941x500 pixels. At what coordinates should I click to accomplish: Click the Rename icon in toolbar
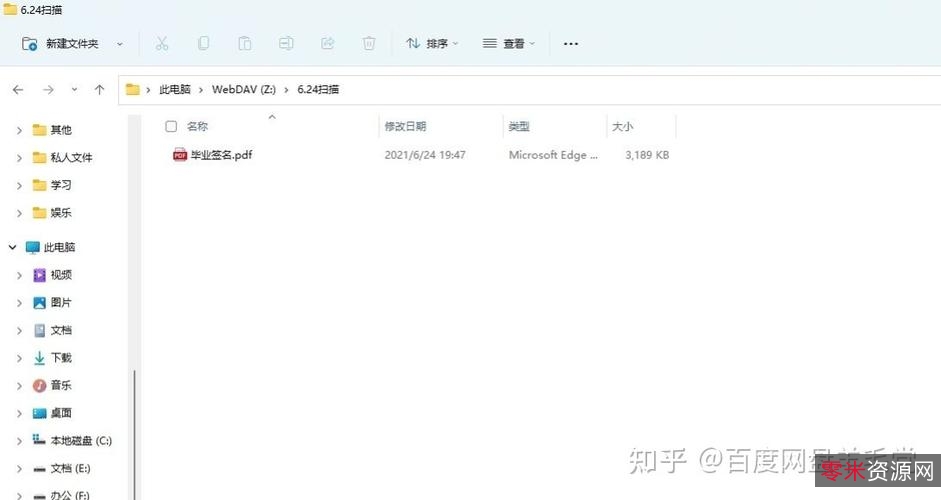pos(286,44)
